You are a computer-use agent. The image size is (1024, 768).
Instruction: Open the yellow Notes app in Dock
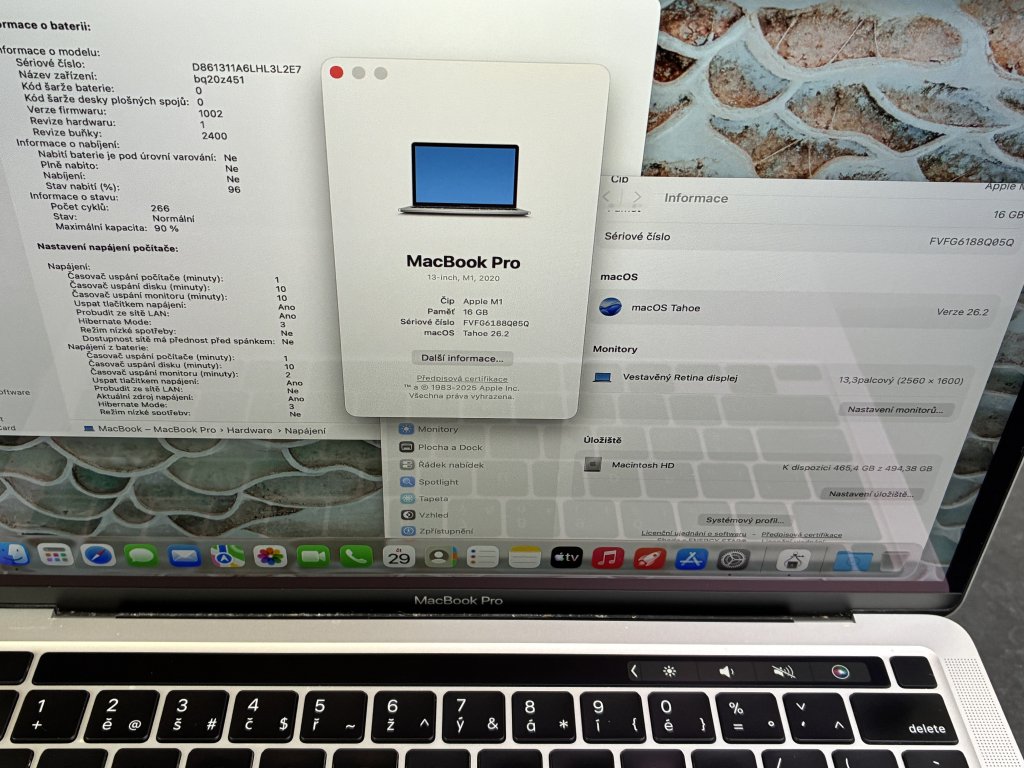[x=524, y=557]
